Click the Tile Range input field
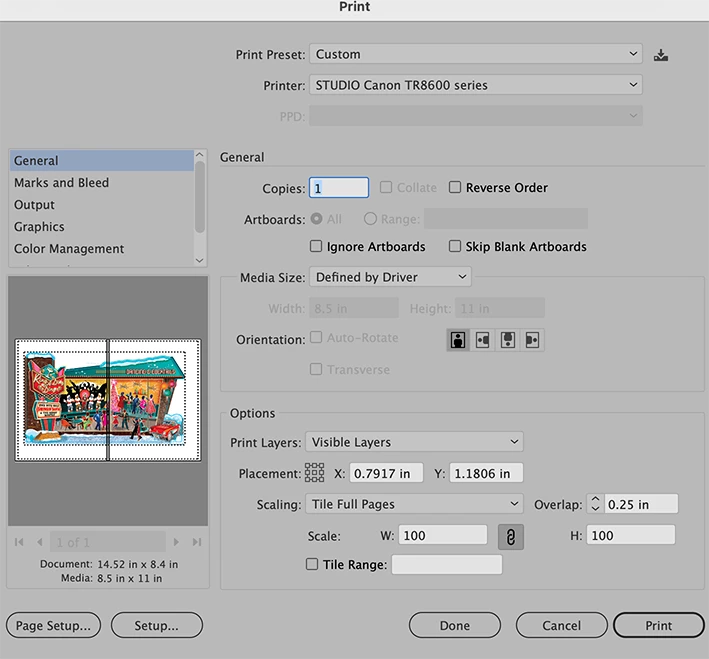This screenshot has height=659, width=709. coord(447,564)
